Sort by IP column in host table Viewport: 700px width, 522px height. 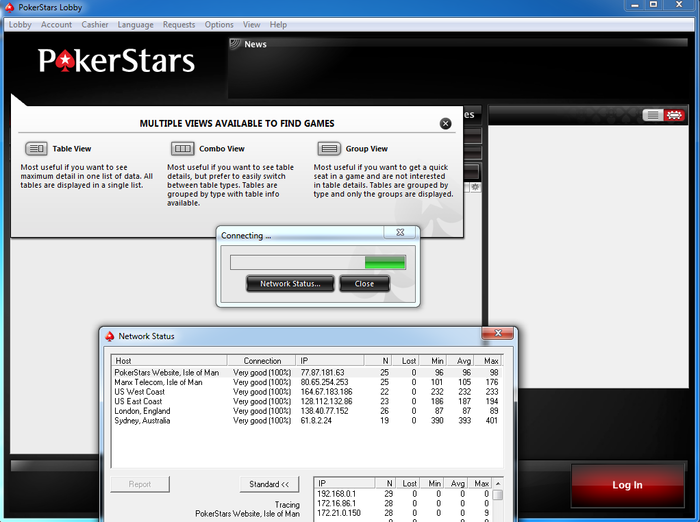point(330,360)
